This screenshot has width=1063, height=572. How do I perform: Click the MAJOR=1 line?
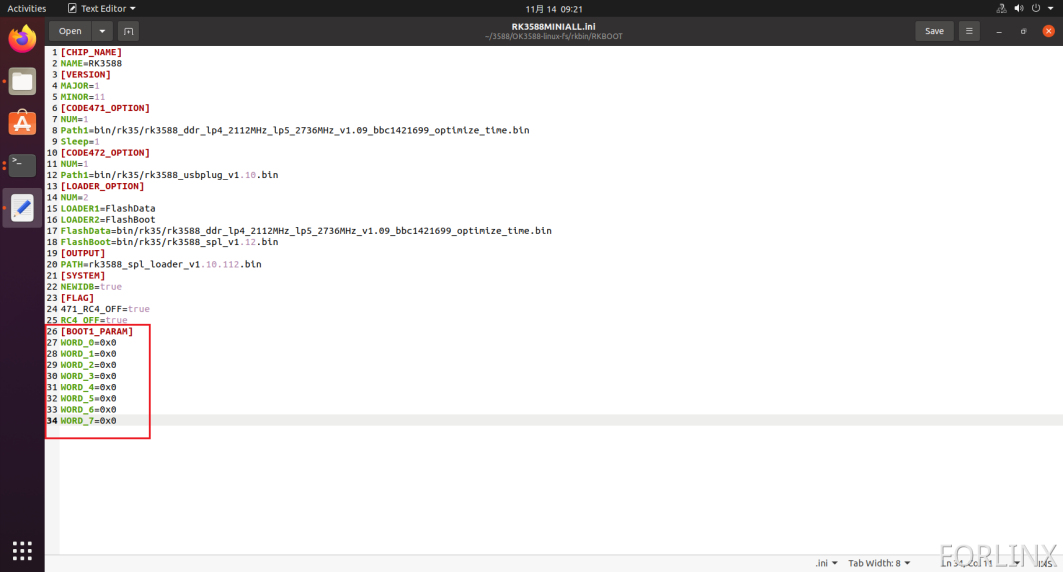click(x=80, y=86)
